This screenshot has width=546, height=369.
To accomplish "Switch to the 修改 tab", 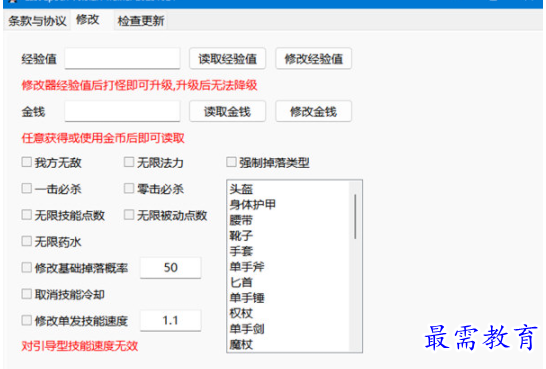I will (88, 20).
